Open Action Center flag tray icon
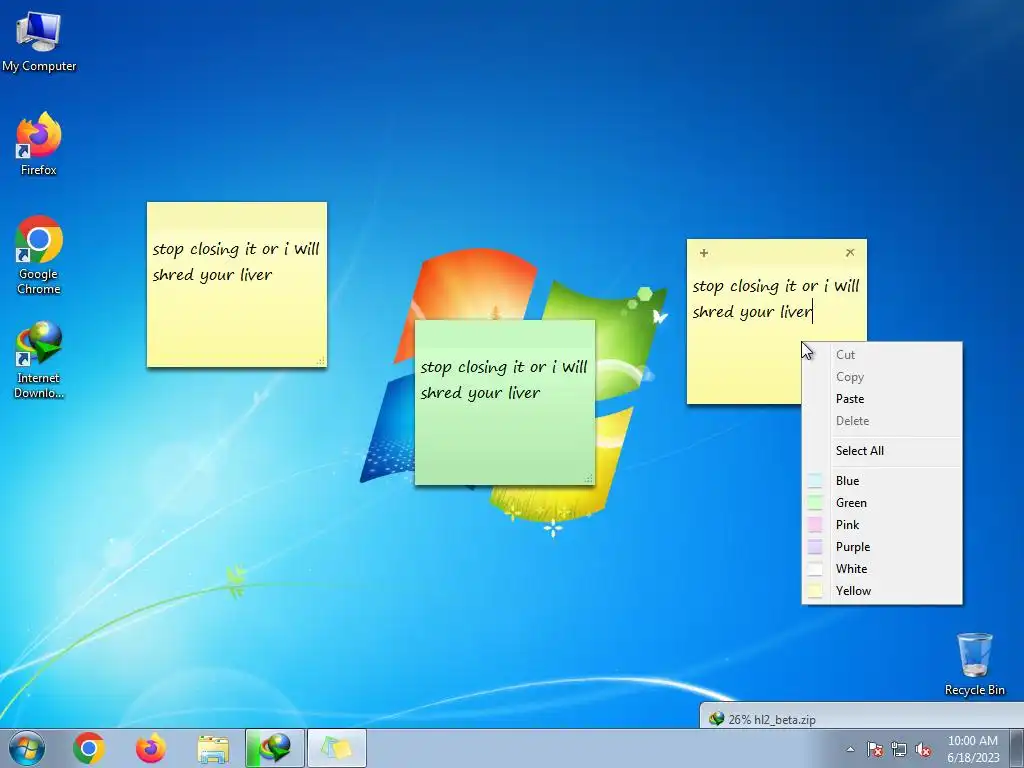1024x768 pixels. click(x=875, y=749)
